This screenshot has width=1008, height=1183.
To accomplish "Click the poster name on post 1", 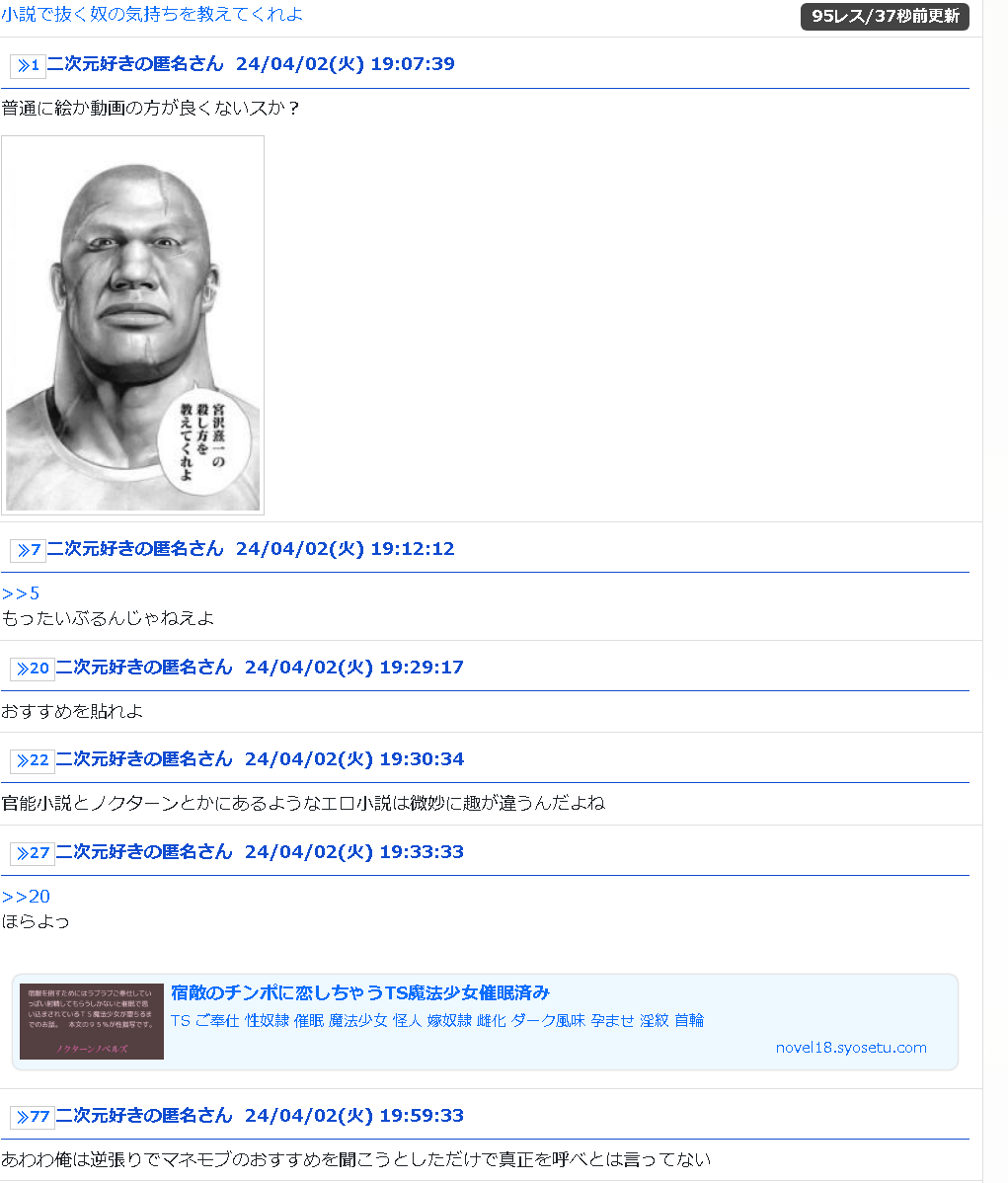I will click(135, 64).
